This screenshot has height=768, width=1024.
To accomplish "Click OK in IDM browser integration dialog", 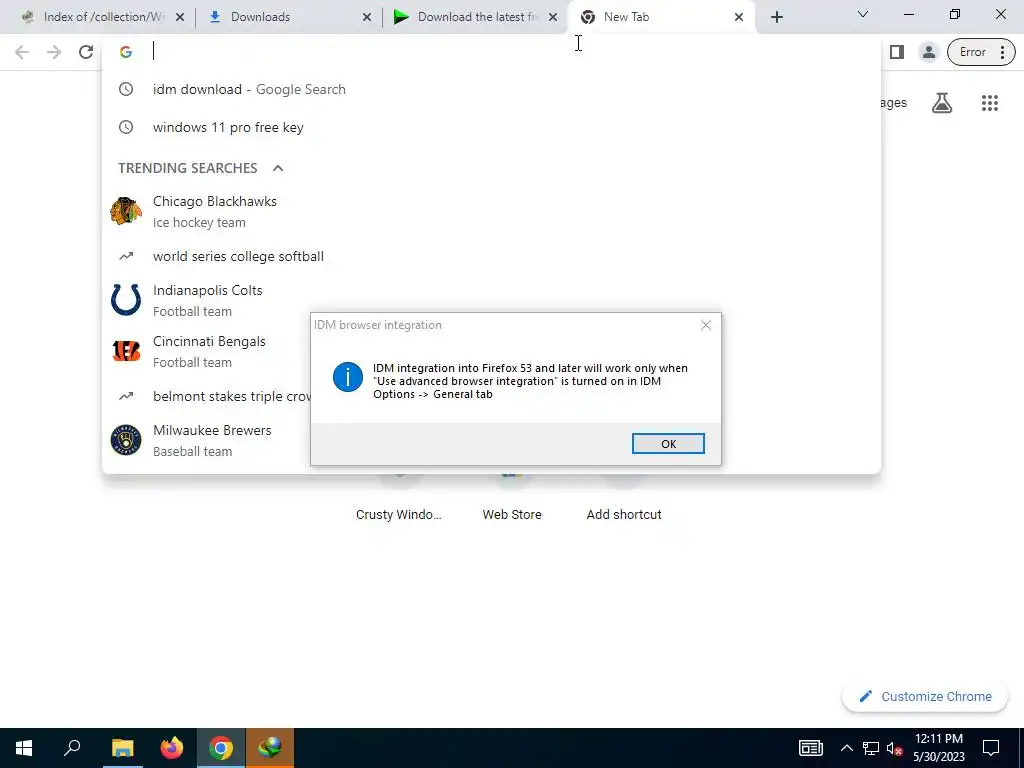I will coord(668,443).
